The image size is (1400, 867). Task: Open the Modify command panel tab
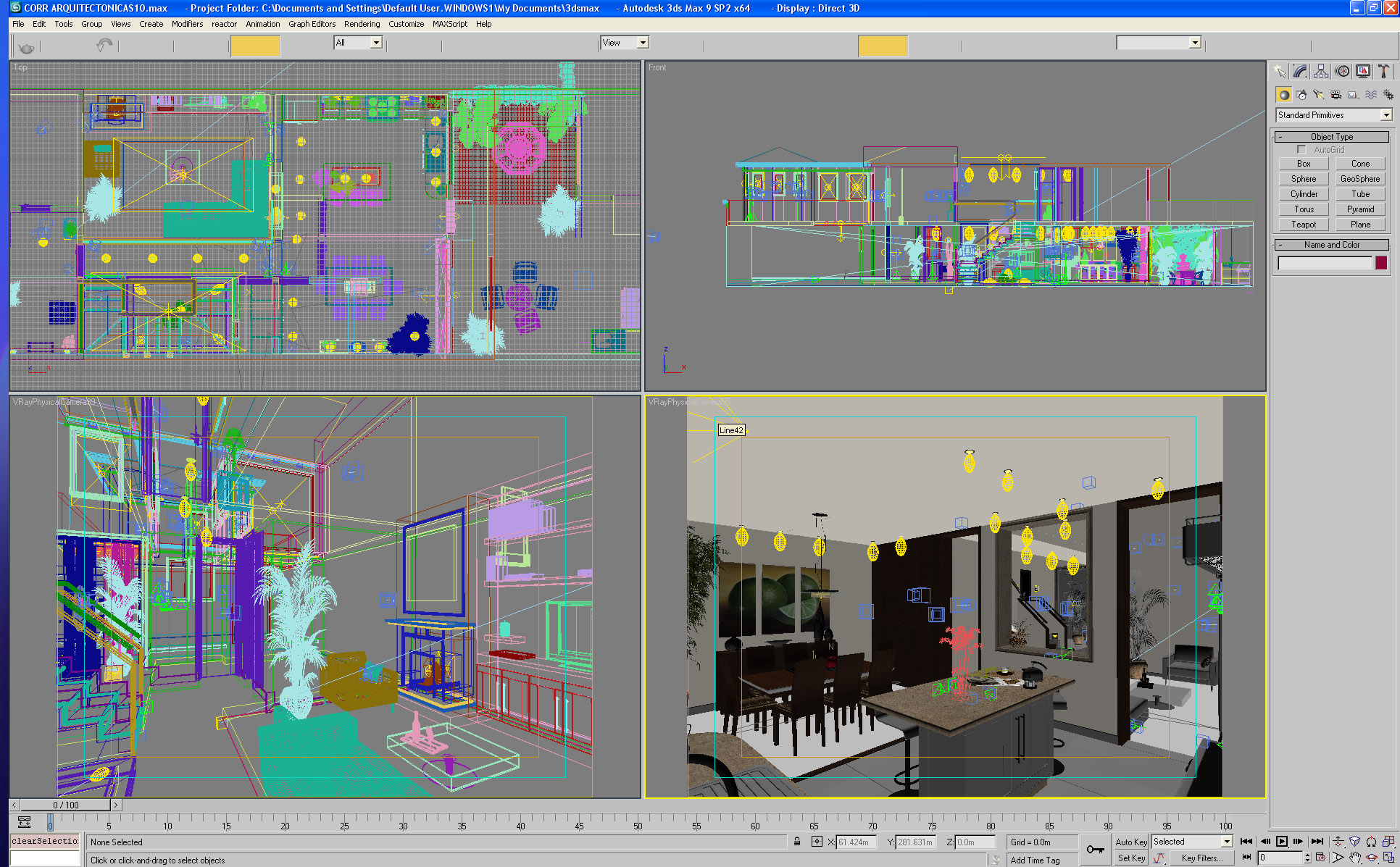pyautogui.click(x=1301, y=71)
